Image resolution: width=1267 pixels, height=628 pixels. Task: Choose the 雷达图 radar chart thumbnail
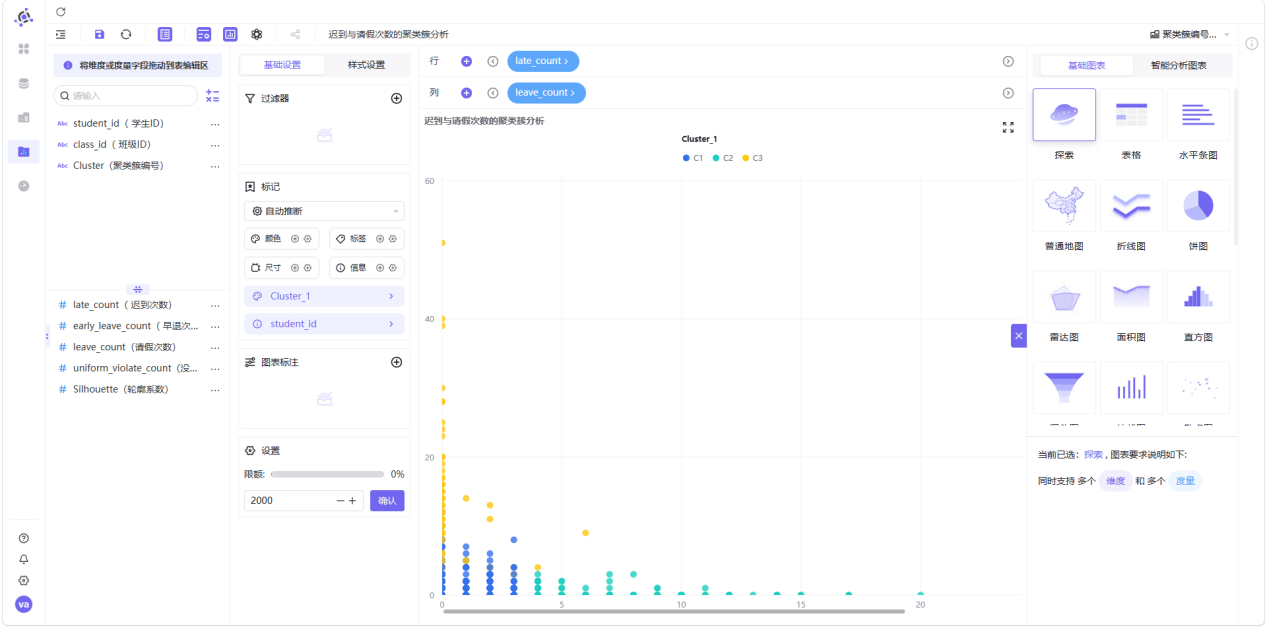click(1064, 297)
